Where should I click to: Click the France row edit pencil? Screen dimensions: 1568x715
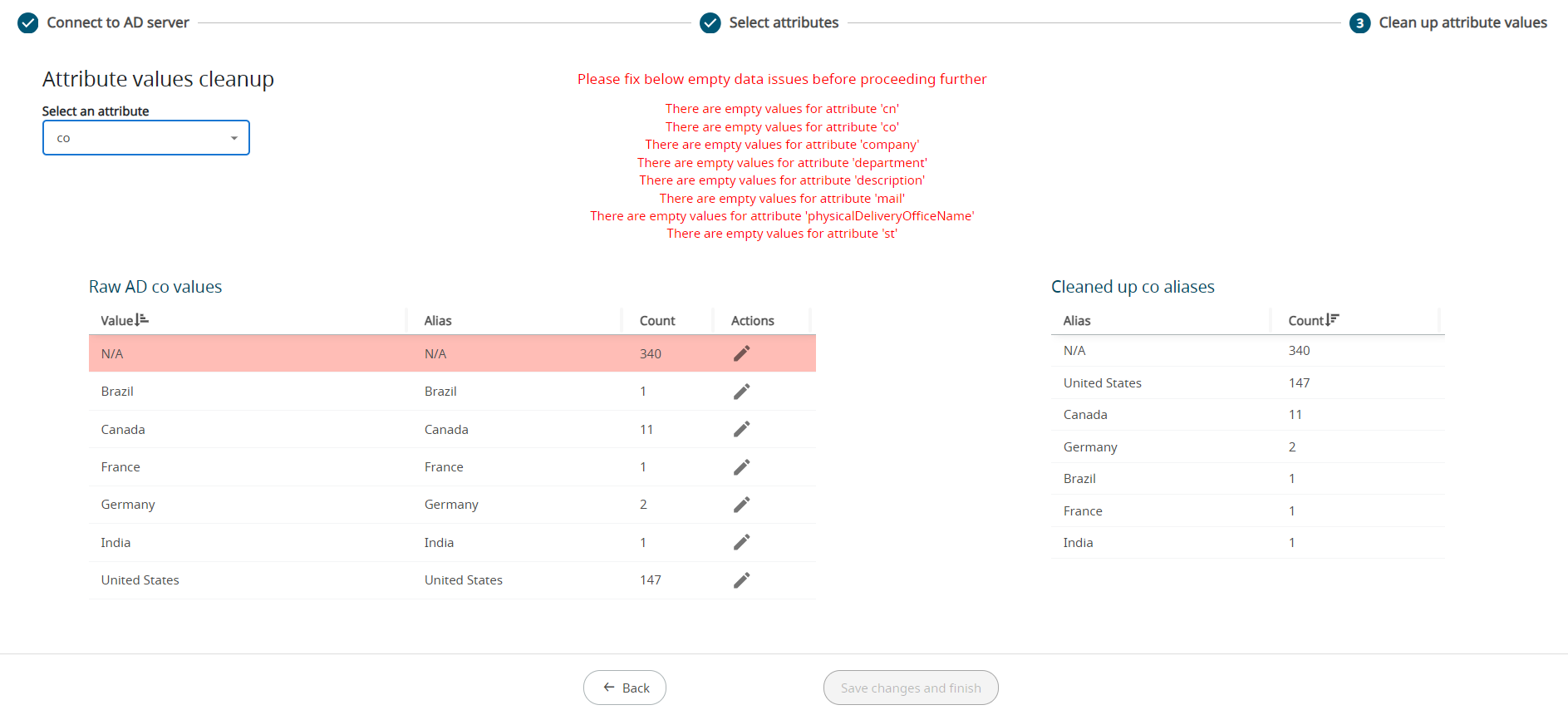click(741, 467)
